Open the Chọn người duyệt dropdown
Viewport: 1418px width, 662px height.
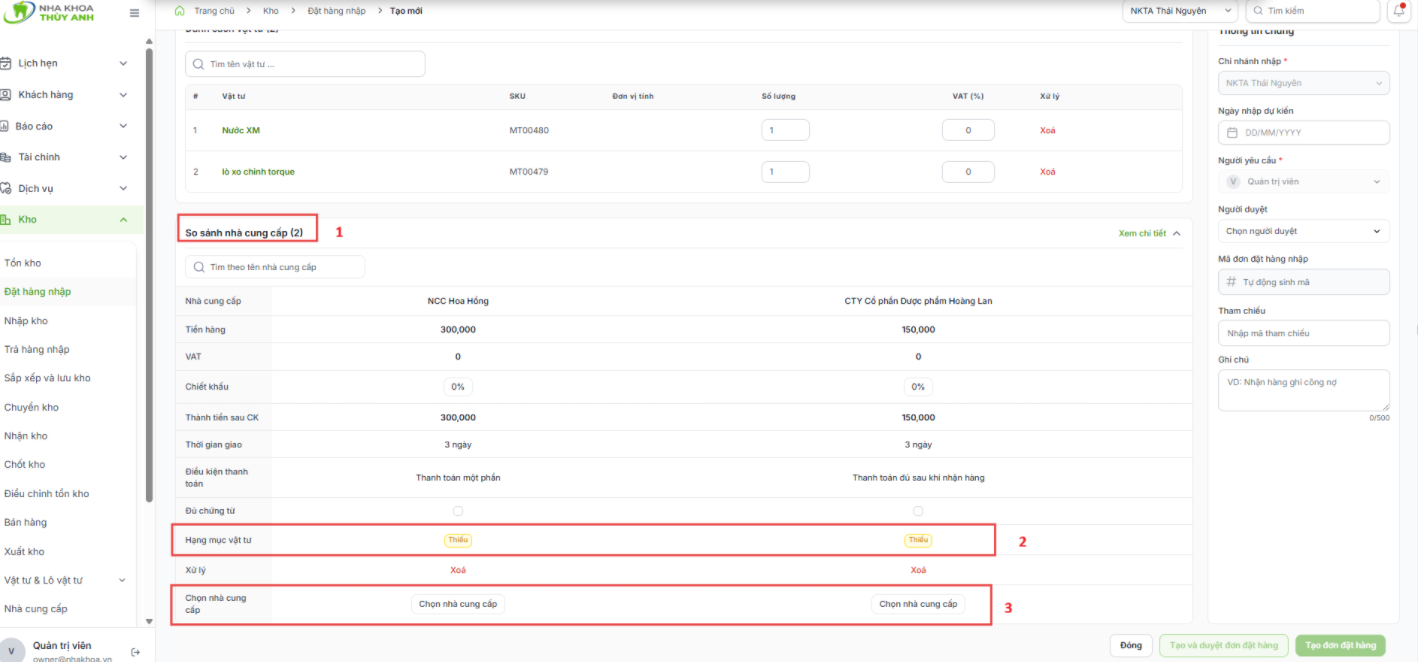pyautogui.click(x=1303, y=231)
